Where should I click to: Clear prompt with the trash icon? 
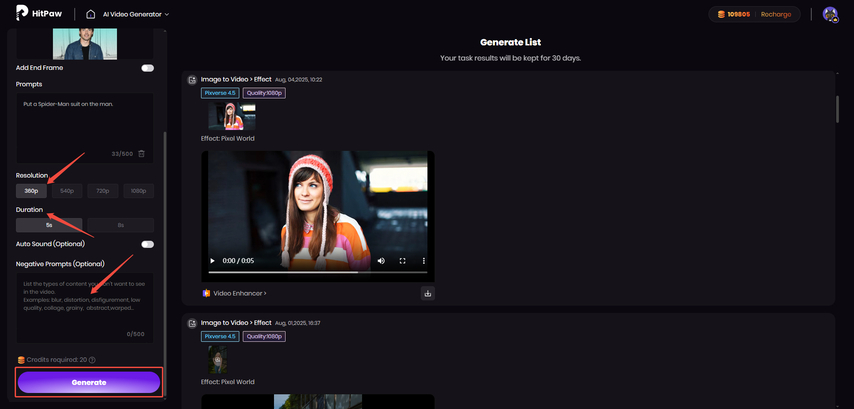click(141, 153)
